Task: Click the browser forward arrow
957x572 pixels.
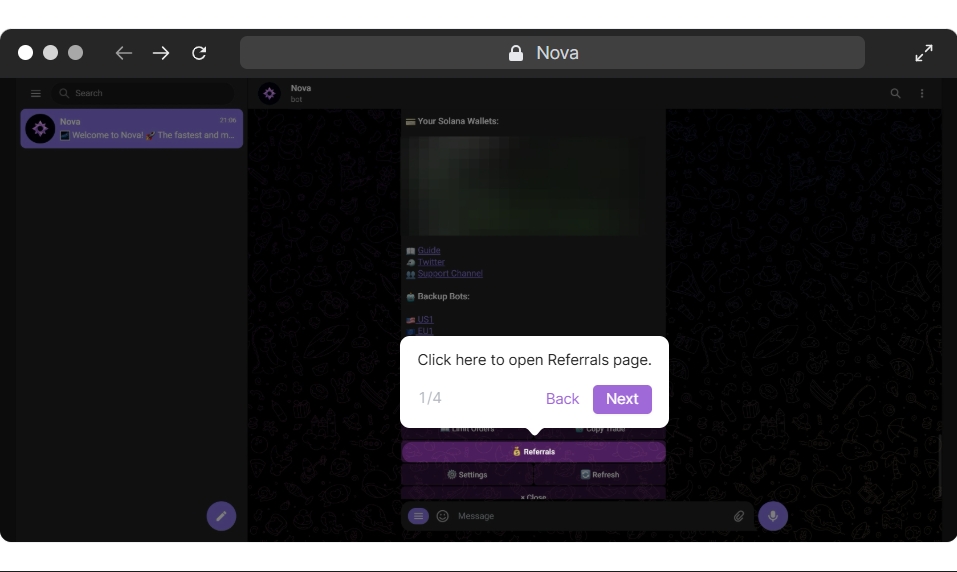Action: pyautogui.click(x=161, y=53)
